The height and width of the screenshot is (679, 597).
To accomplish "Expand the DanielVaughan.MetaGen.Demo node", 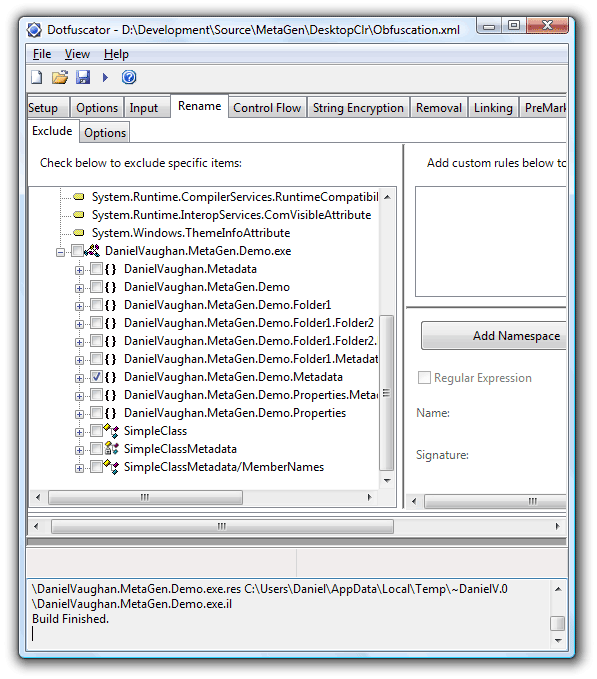I will pyautogui.click(x=79, y=288).
